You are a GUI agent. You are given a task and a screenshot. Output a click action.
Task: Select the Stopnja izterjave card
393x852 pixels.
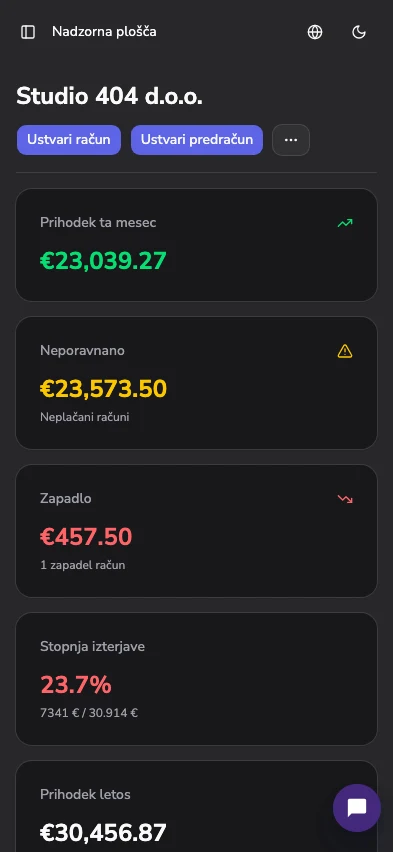click(196, 679)
